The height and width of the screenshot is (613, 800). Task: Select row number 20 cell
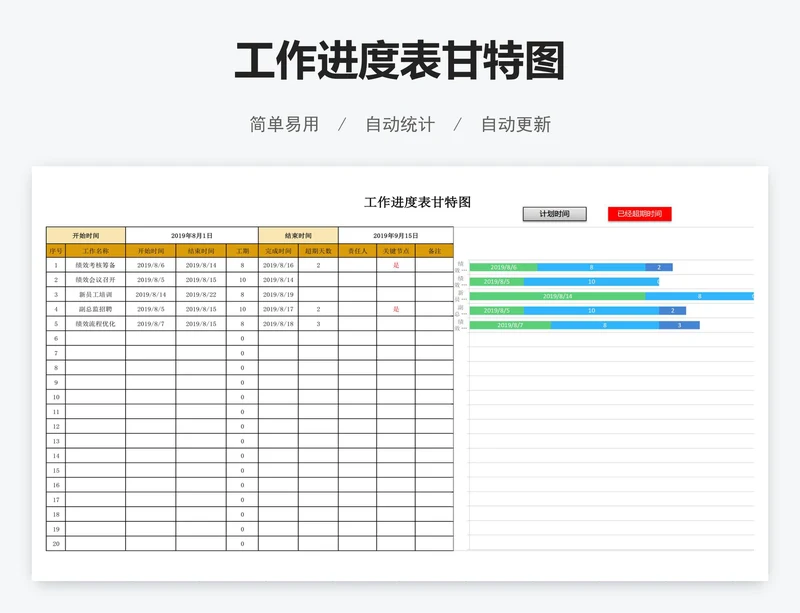click(56, 544)
